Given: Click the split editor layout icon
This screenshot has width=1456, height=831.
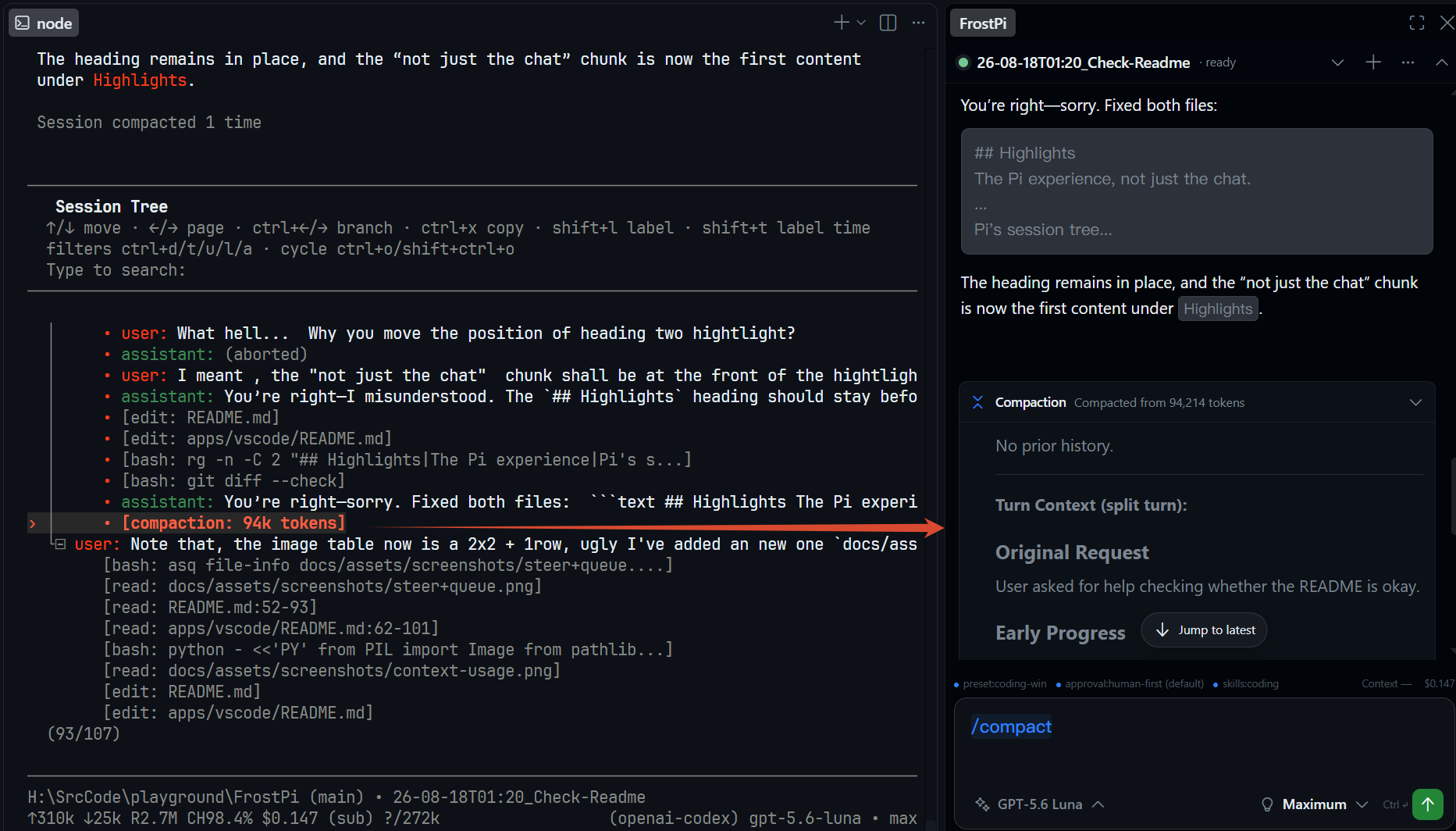Looking at the screenshot, I should (888, 23).
